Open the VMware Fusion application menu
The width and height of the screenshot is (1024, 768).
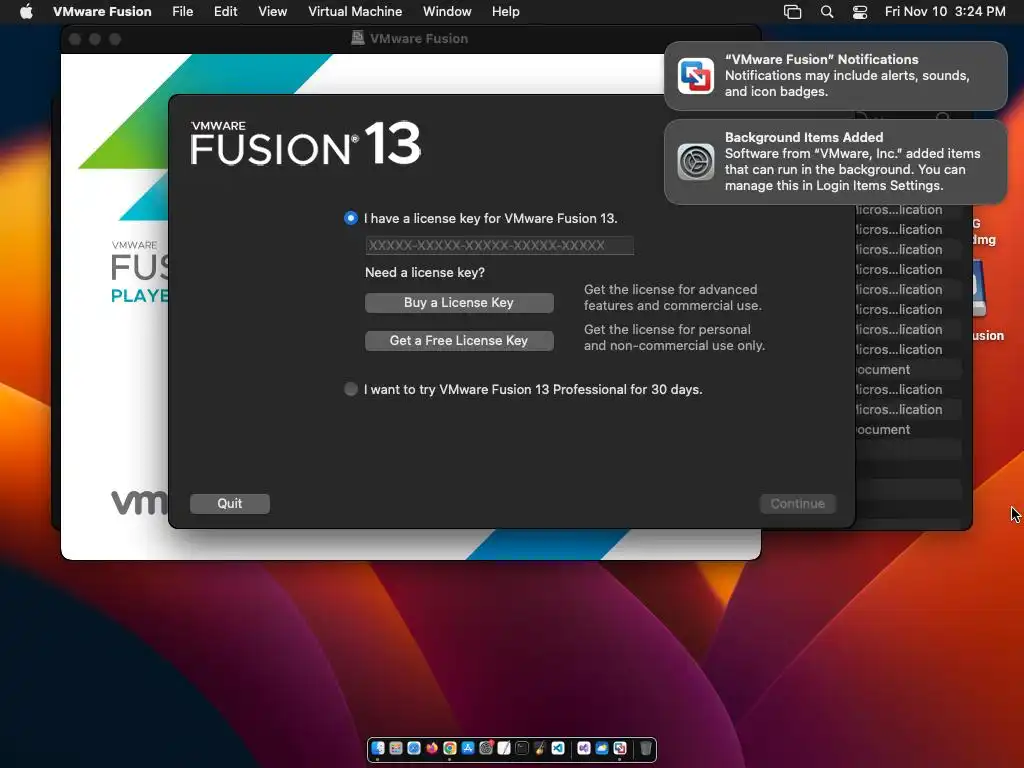pyautogui.click(x=102, y=11)
